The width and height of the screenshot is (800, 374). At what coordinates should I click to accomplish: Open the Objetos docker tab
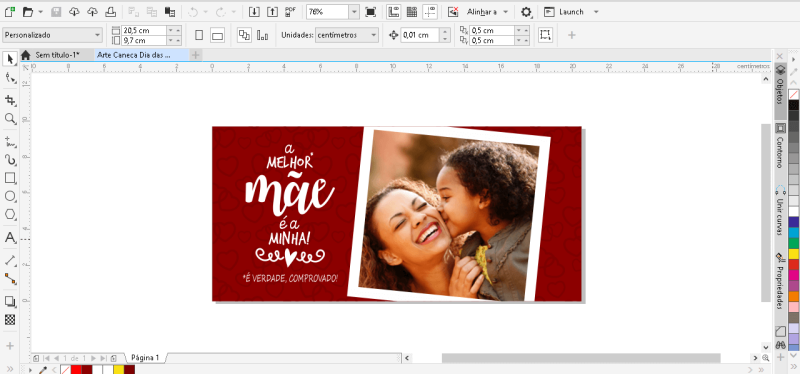[780, 91]
